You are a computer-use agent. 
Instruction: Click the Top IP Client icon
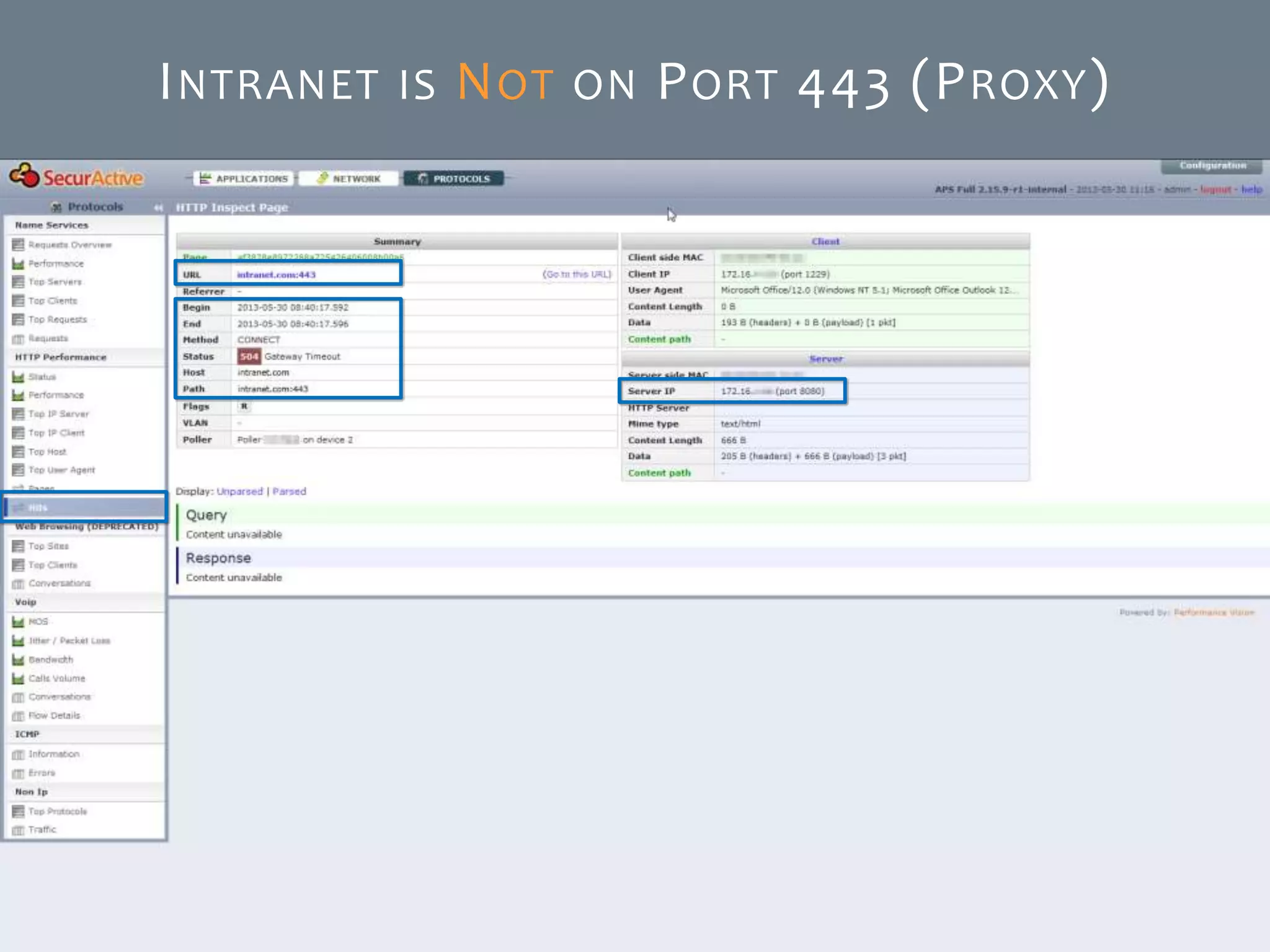(x=18, y=433)
